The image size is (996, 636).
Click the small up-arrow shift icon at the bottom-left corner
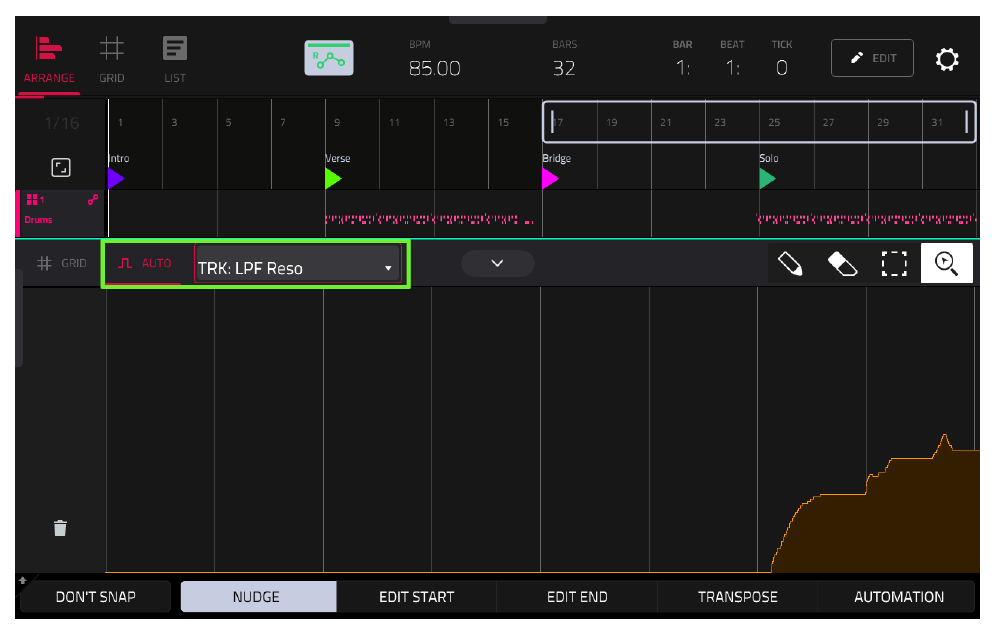(x=23, y=580)
